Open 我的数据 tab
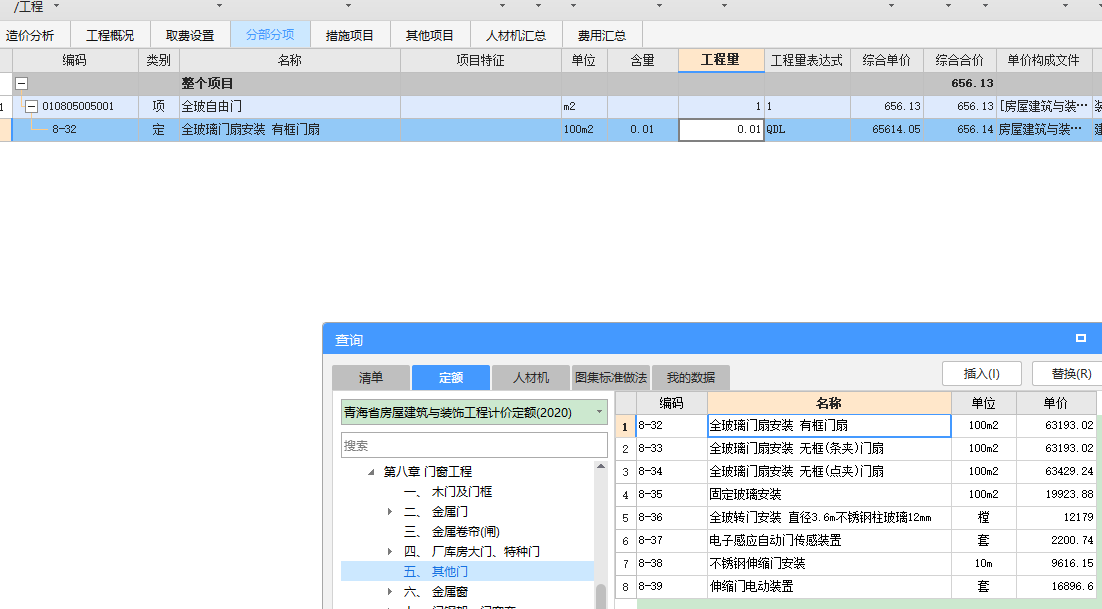The width and height of the screenshot is (1102, 609). pyautogui.click(x=691, y=378)
